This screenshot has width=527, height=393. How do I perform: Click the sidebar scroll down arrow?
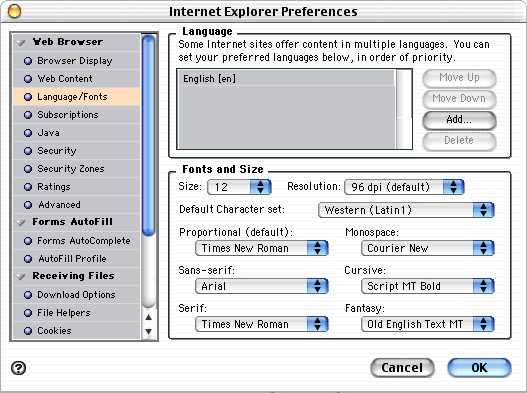tap(148, 331)
